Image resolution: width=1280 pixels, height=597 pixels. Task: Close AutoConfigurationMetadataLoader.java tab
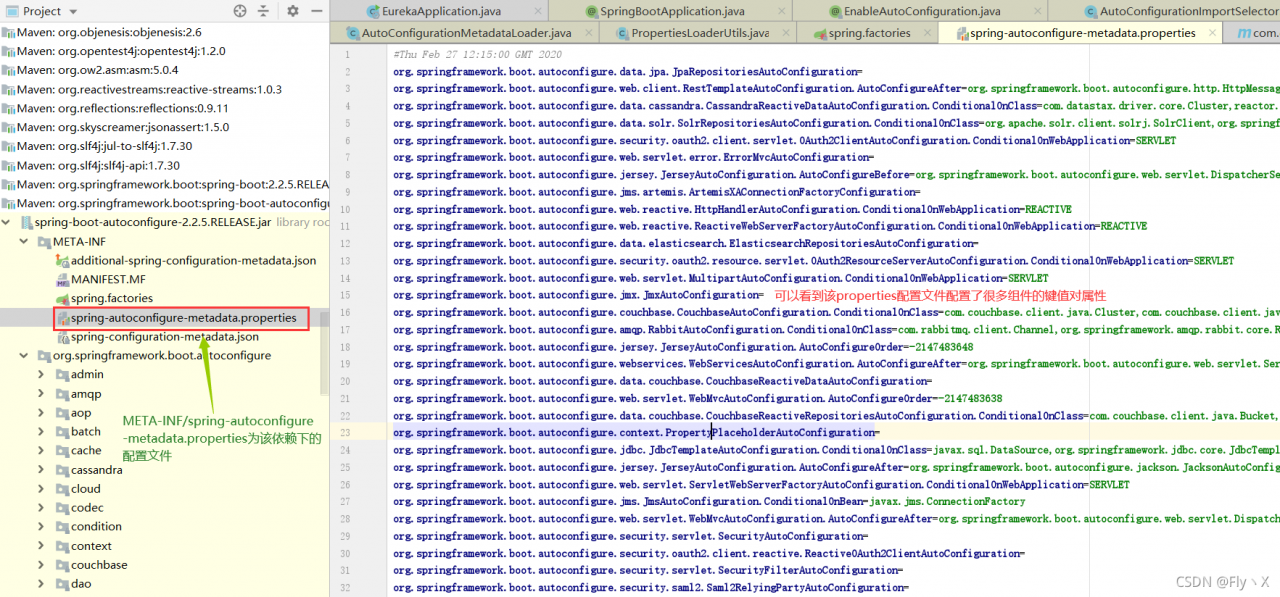coord(588,33)
